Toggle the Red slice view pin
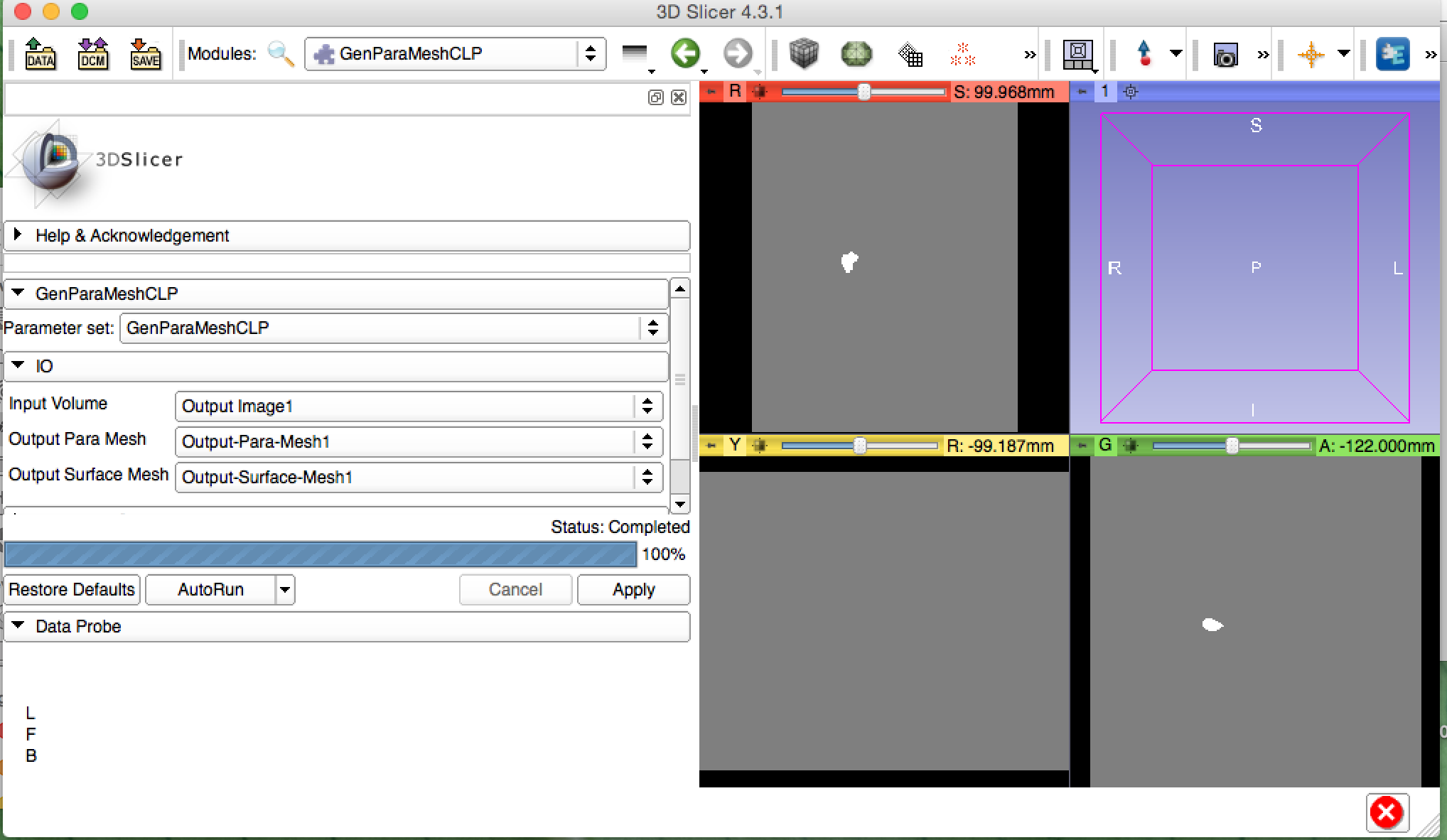This screenshot has height=840, width=1447. 711,92
